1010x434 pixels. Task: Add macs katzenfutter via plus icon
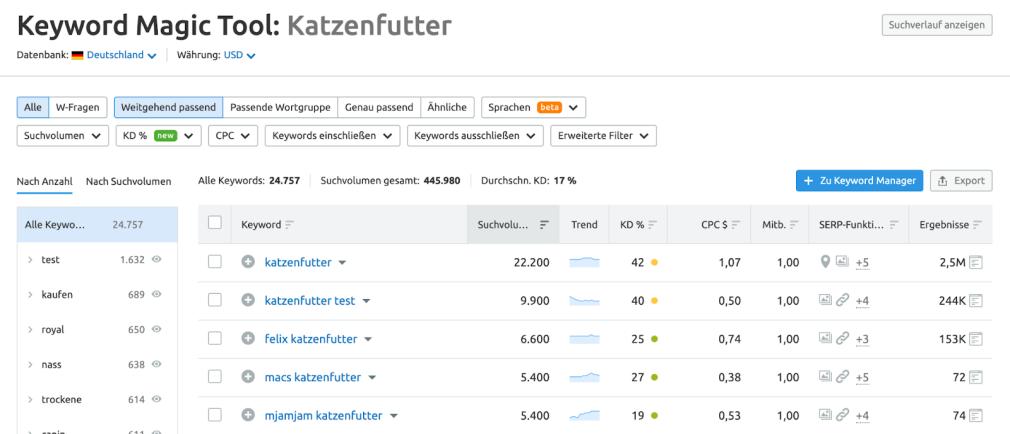248,377
